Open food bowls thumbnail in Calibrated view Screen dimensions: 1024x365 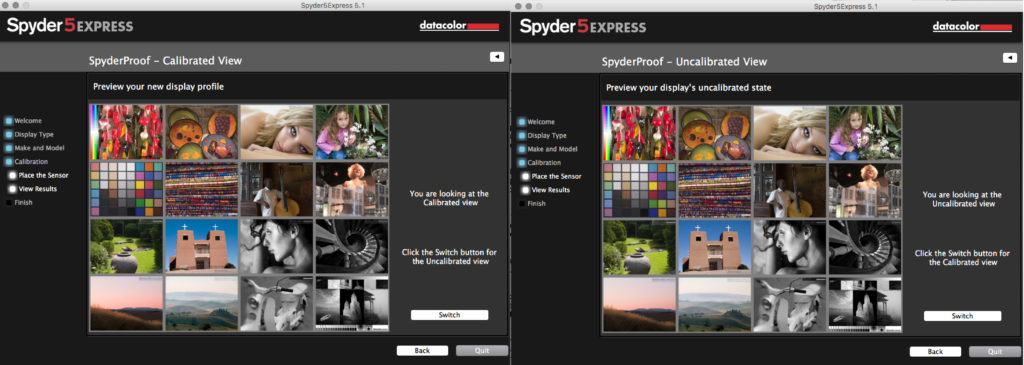click(x=202, y=133)
